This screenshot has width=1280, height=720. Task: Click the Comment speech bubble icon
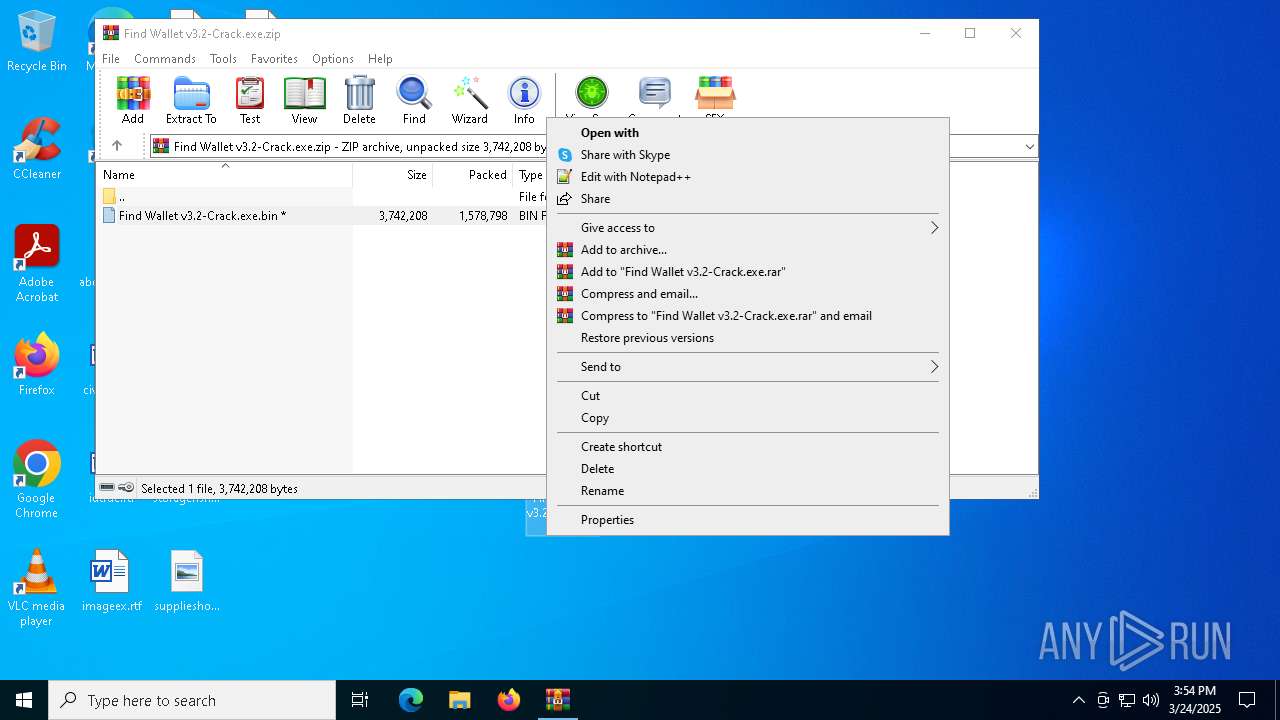(x=654, y=94)
